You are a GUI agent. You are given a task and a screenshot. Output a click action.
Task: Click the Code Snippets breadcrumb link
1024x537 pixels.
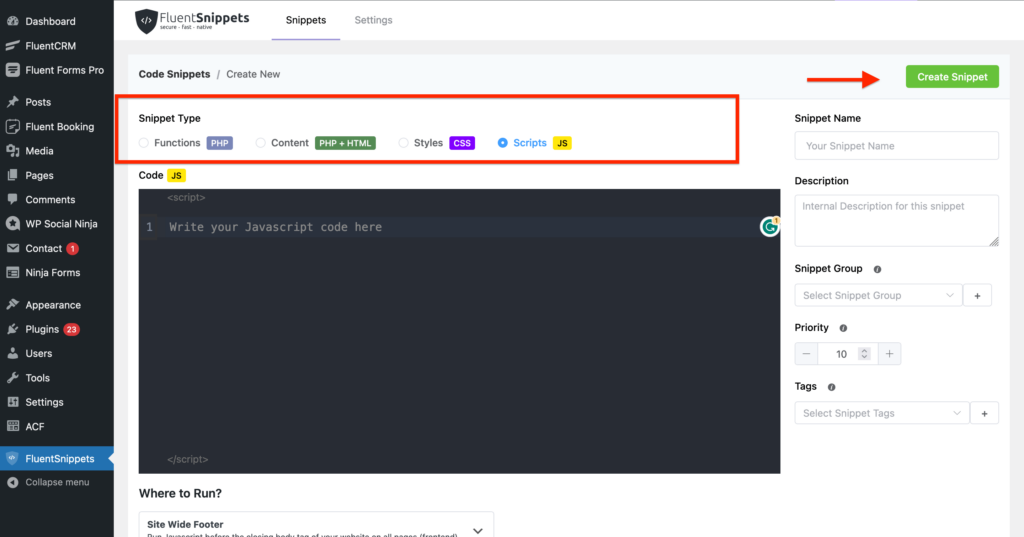pyautogui.click(x=174, y=74)
